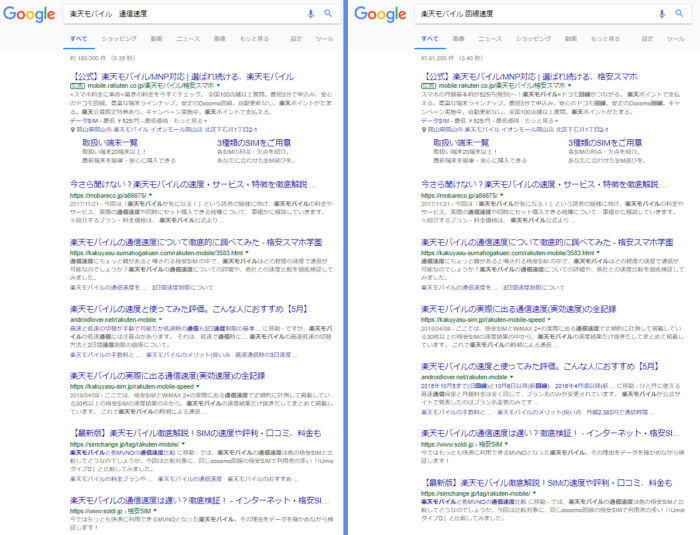Open 通信速度は遅い？徹底検証 result on 回線速度 page
This screenshot has height=535, width=700.
pyautogui.click(x=551, y=433)
